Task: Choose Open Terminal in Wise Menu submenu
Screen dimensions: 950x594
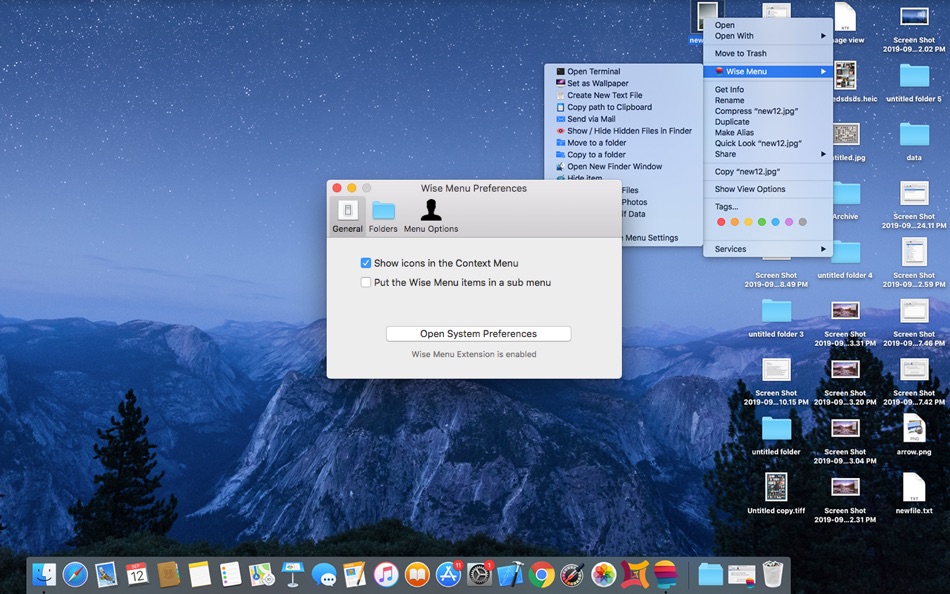Action: [x=623, y=72]
